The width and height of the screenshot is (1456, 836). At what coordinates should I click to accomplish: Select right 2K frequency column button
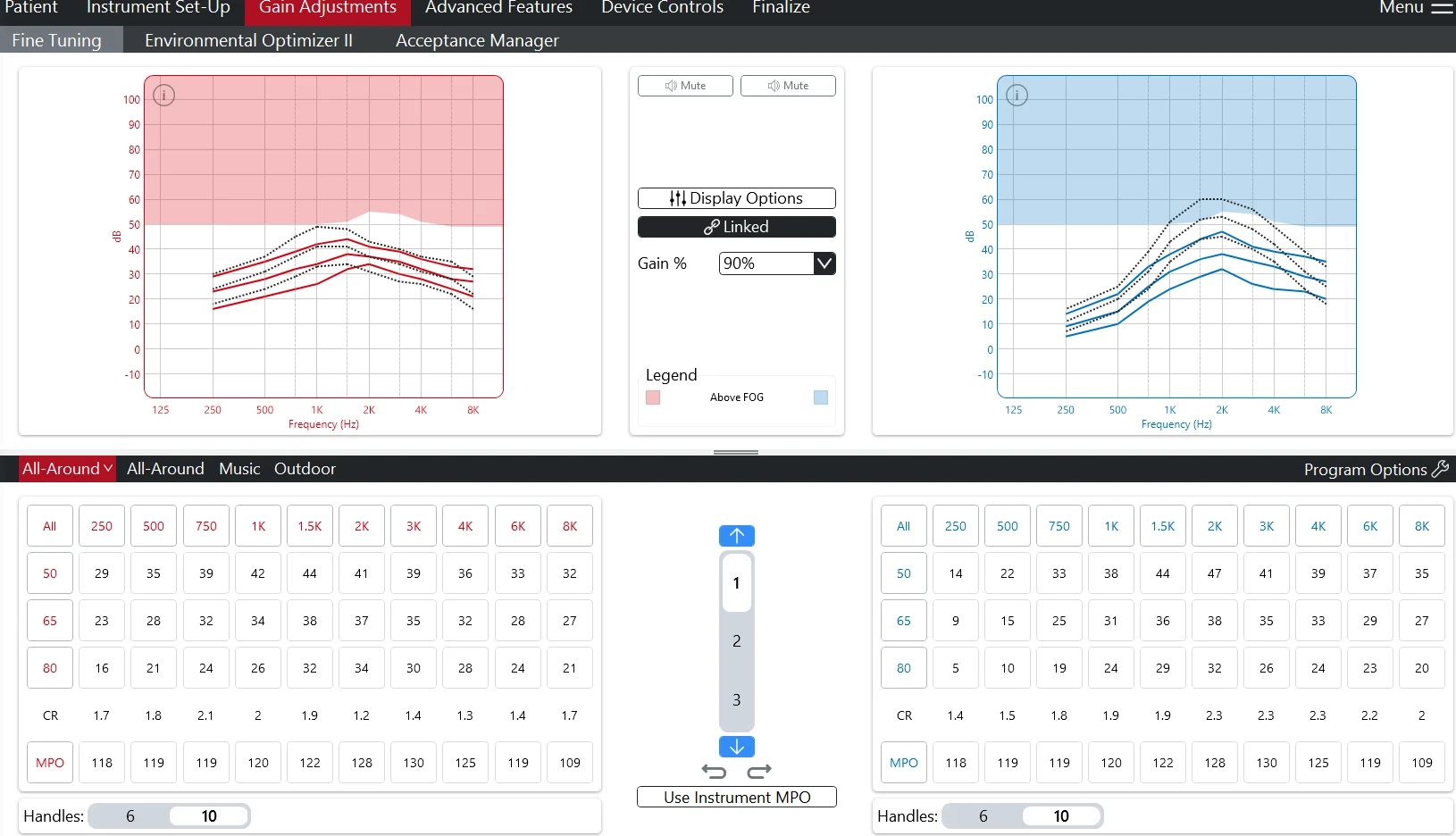point(1215,526)
